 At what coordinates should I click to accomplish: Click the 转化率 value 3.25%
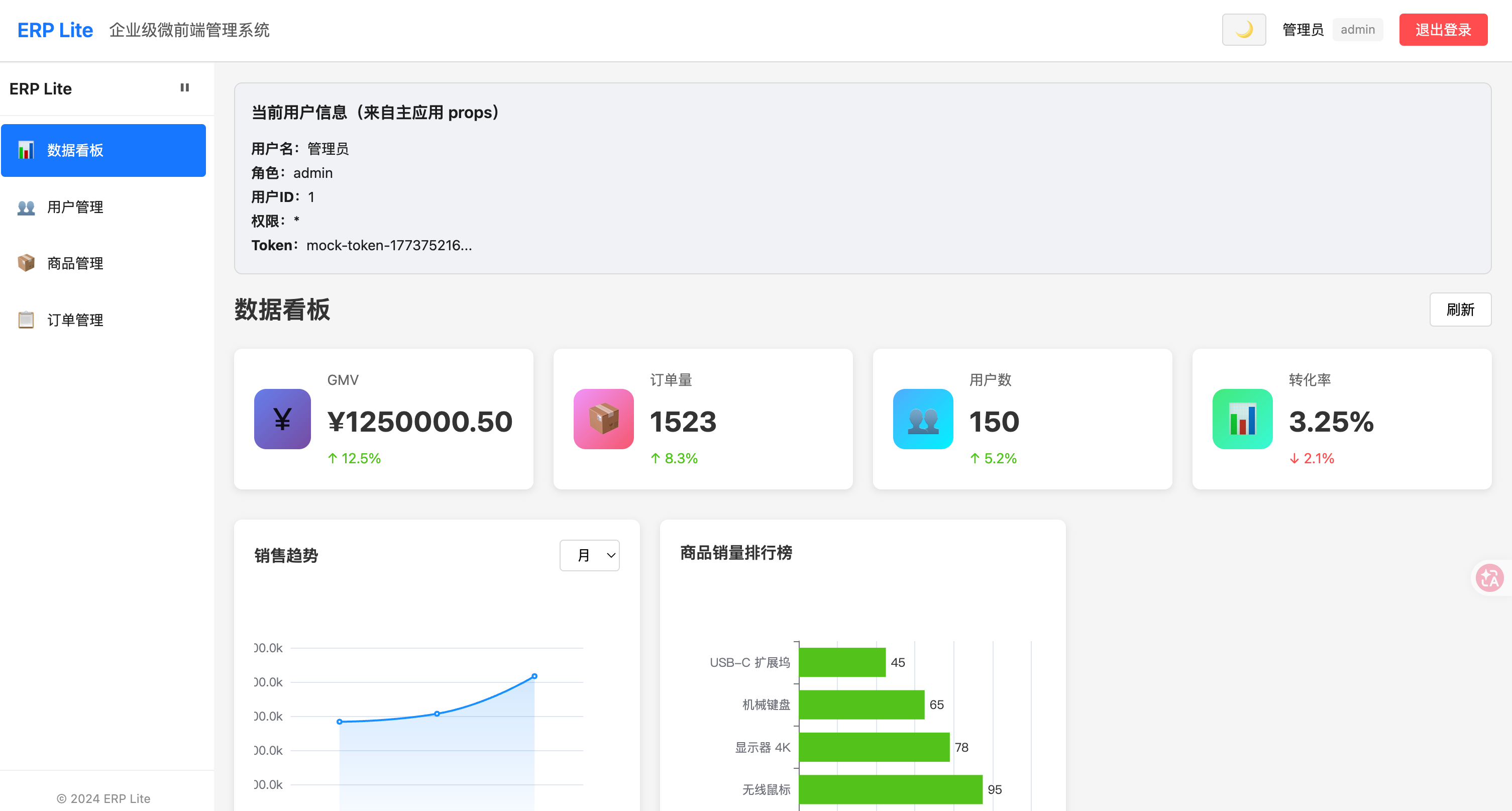1331,422
